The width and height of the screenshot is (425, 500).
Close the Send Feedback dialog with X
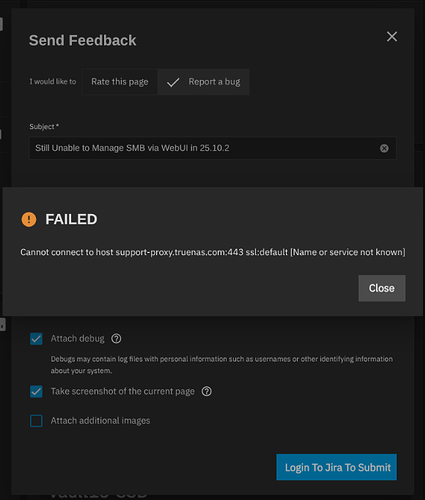tap(392, 37)
